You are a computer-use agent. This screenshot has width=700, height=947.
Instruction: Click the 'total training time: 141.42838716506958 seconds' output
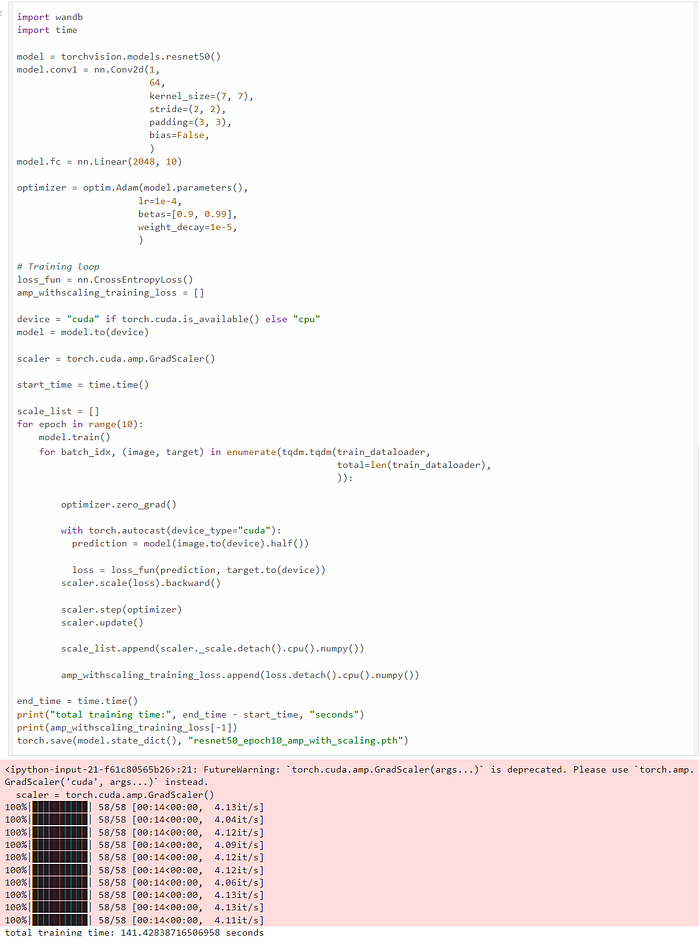[x=134, y=933]
